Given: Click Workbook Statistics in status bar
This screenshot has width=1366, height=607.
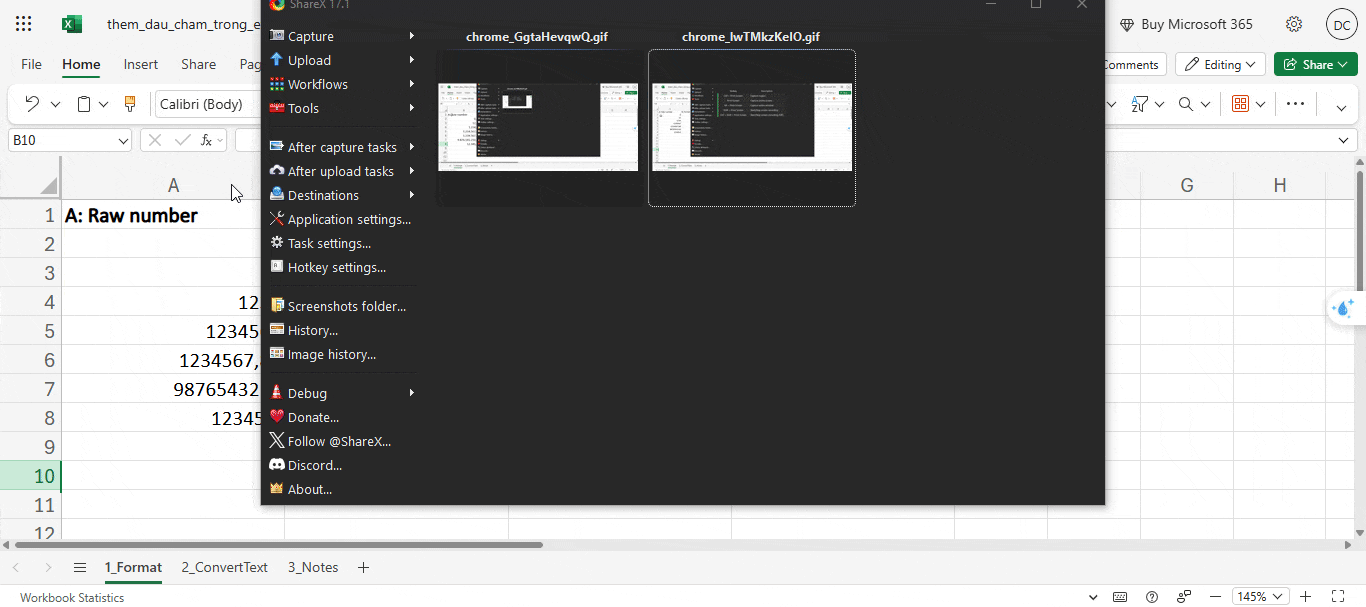Looking at the screenshot, I should pyautogui.click(x=72, y=597).
